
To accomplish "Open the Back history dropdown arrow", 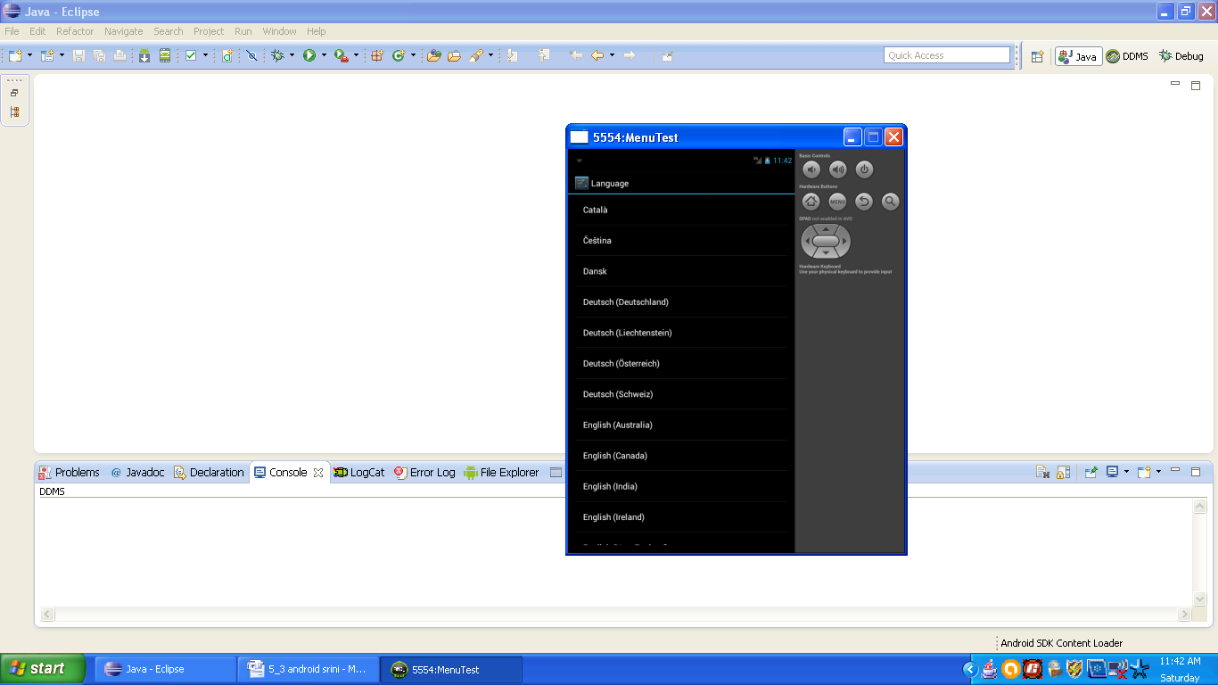I will click(612, 56).
